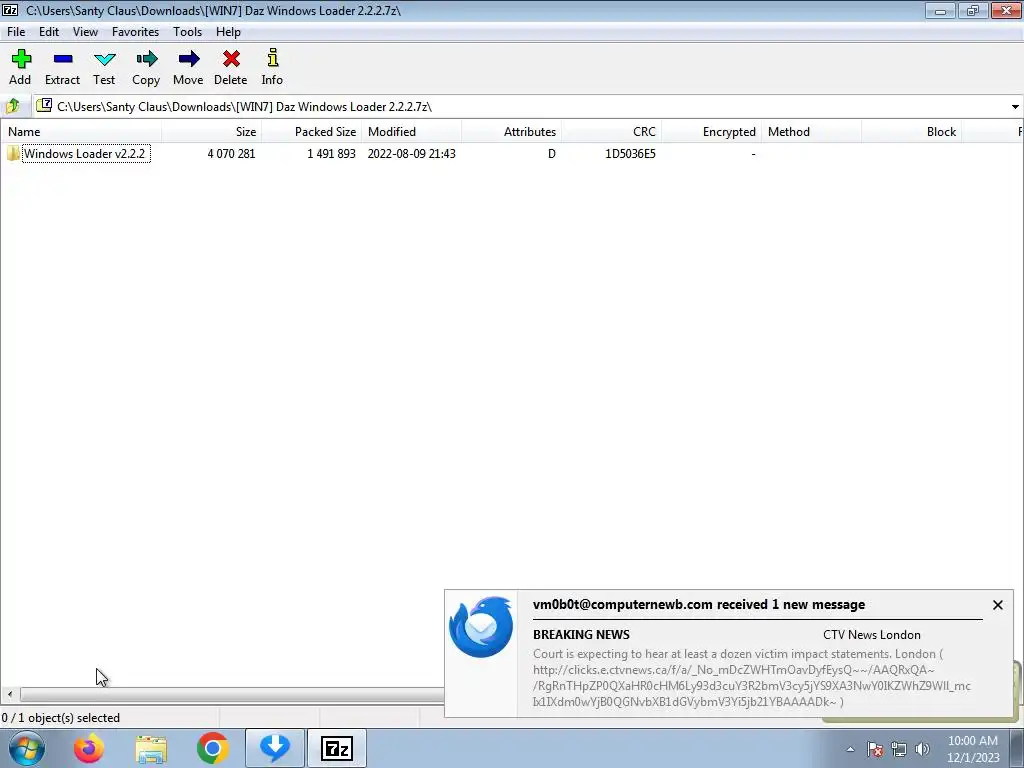The height and width of the screenshot is (768, 1024).
Task: Click the attribute value D
Action: pos(552,153)
